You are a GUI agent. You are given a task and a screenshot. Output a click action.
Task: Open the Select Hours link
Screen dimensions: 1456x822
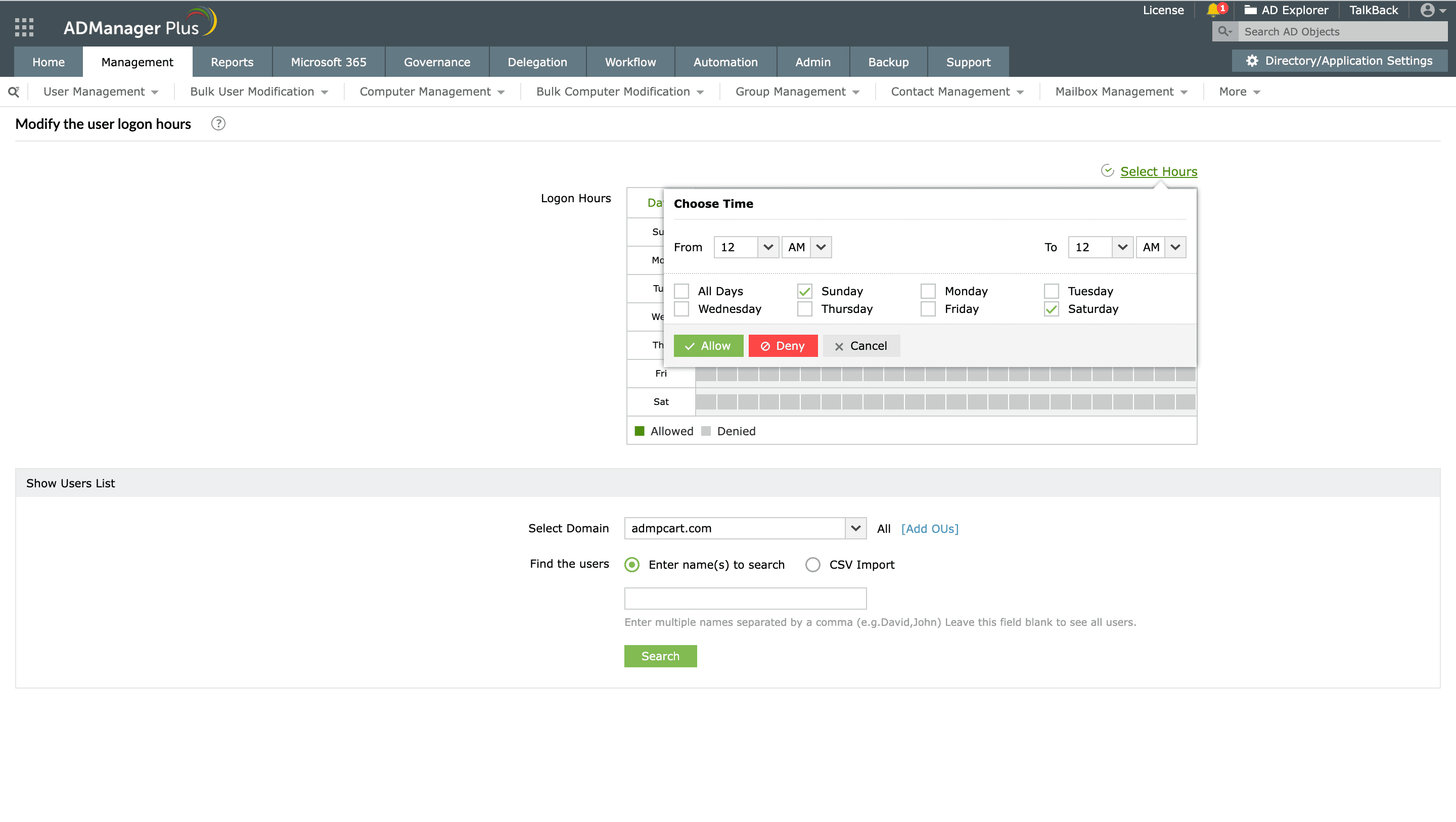click(x=1159, y=171)
